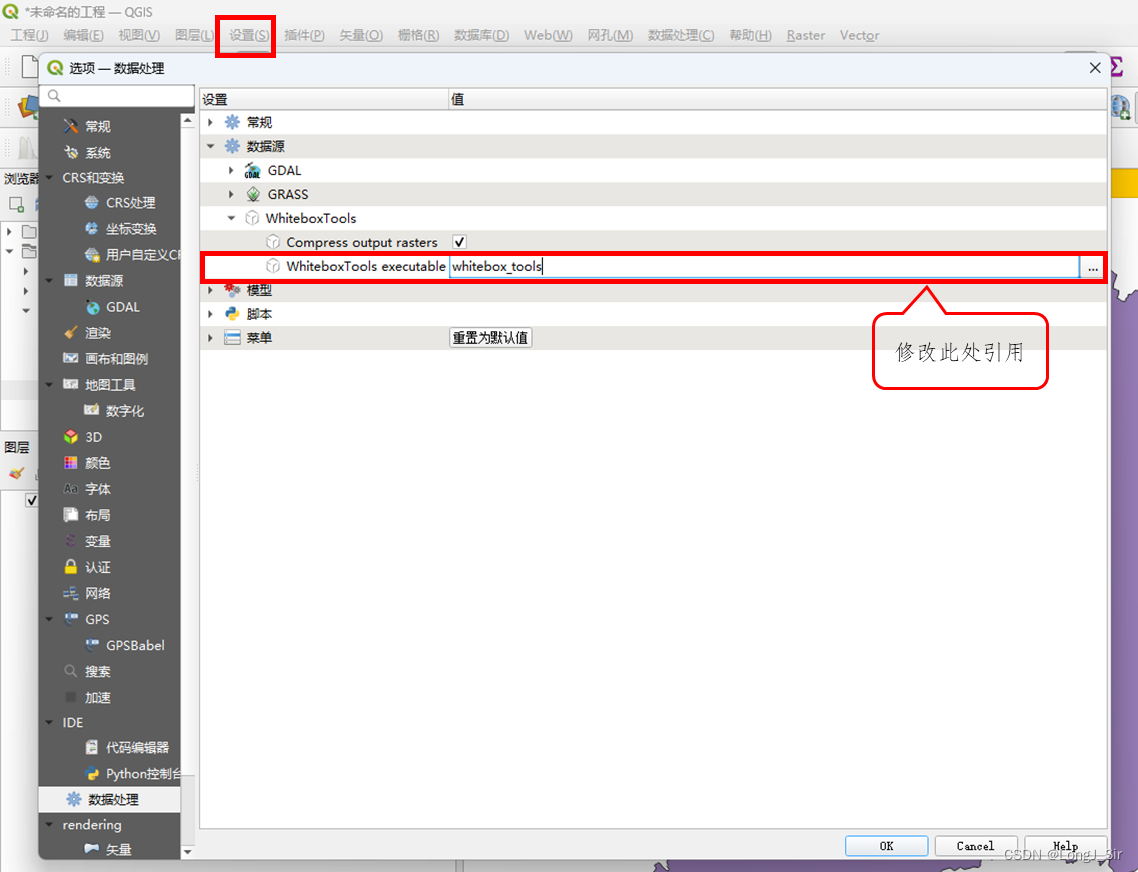Expand the GDAL settings group
The image size is (1138, 872).
(x=232, y=170)
